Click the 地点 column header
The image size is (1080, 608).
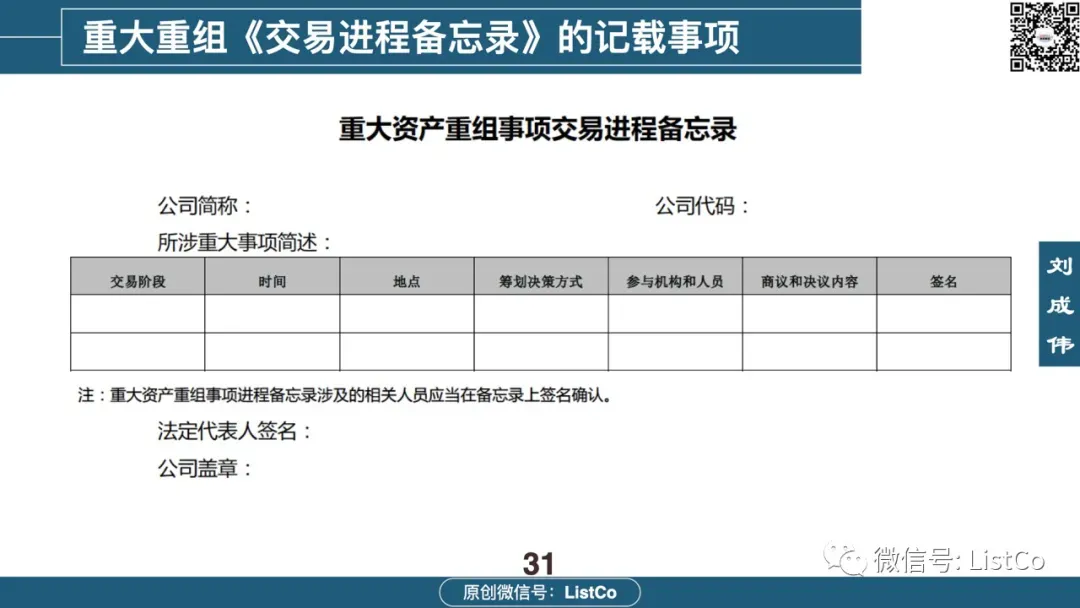pyautogui.click(x=406, y=277)
